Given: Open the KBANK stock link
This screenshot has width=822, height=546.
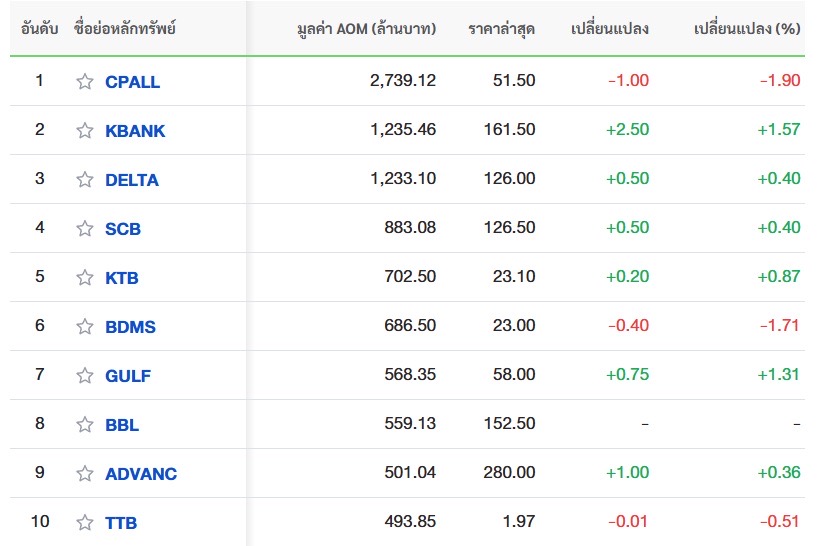Looking at the screenshot, I should (x=135, y=130).
